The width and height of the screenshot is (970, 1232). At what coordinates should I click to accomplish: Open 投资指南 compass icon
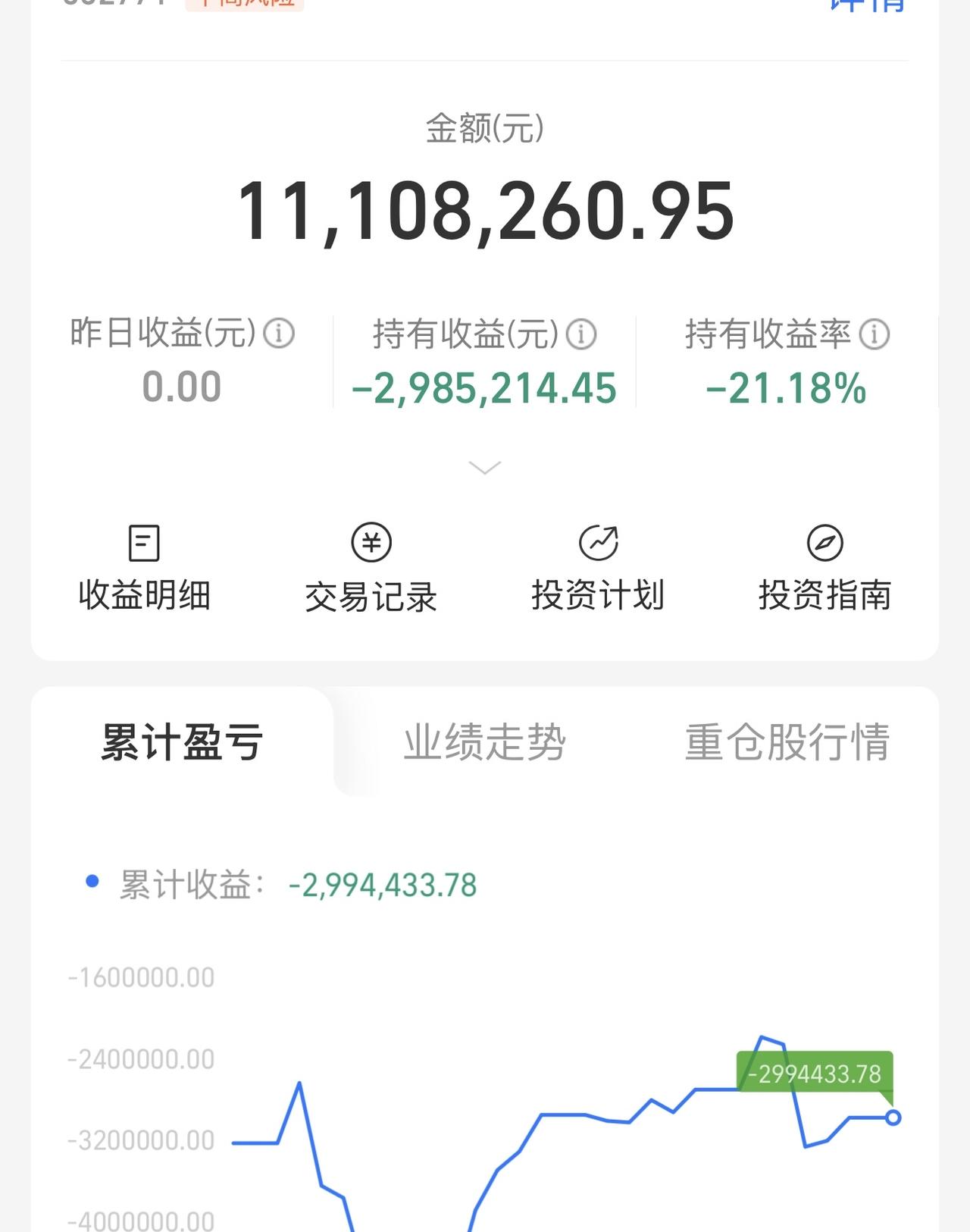point(825,543)
